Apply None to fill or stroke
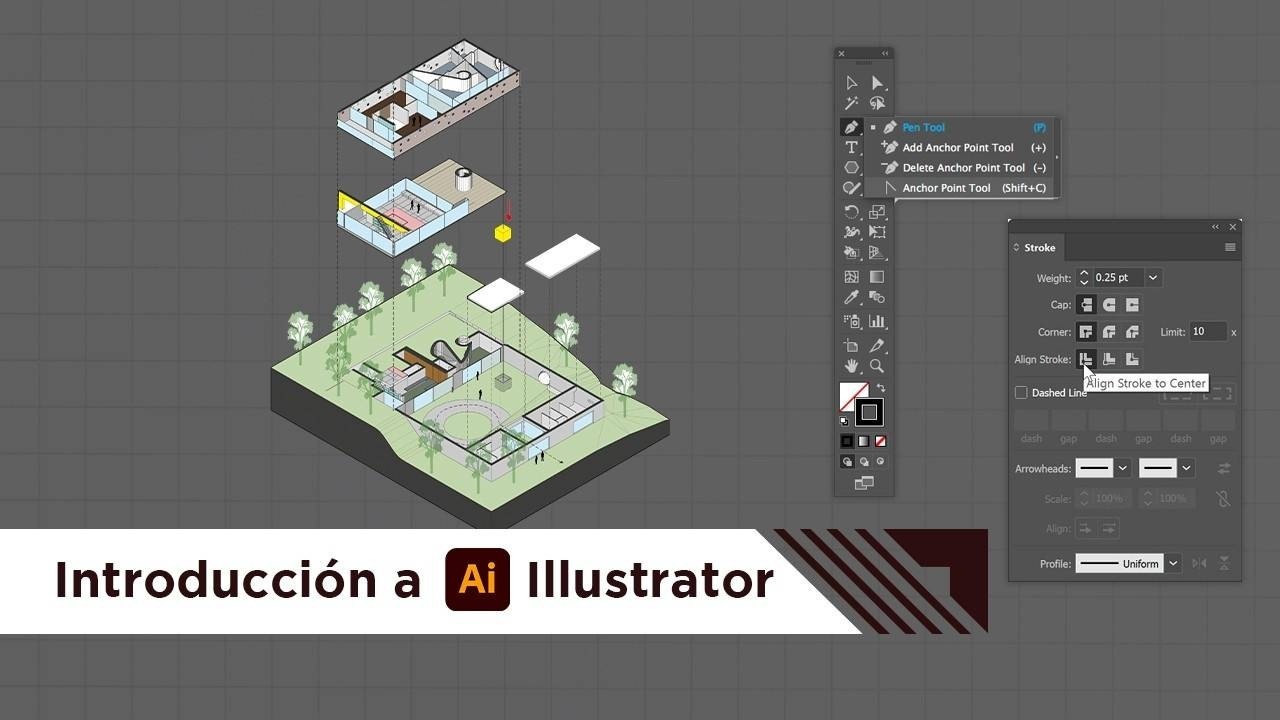This screenshot has height=720, width=1280. pos(881,441)
